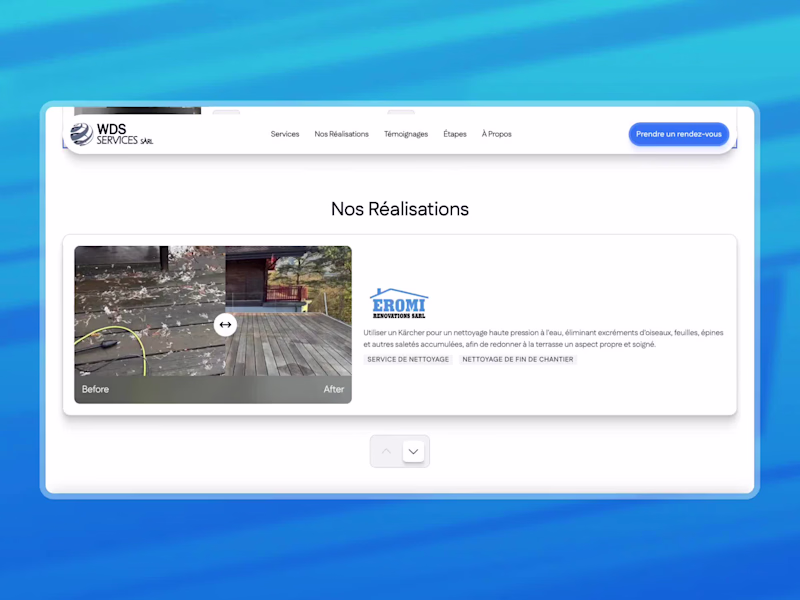
Task: Click the Prendre un rendez-vous button
Action: [679, 134]
